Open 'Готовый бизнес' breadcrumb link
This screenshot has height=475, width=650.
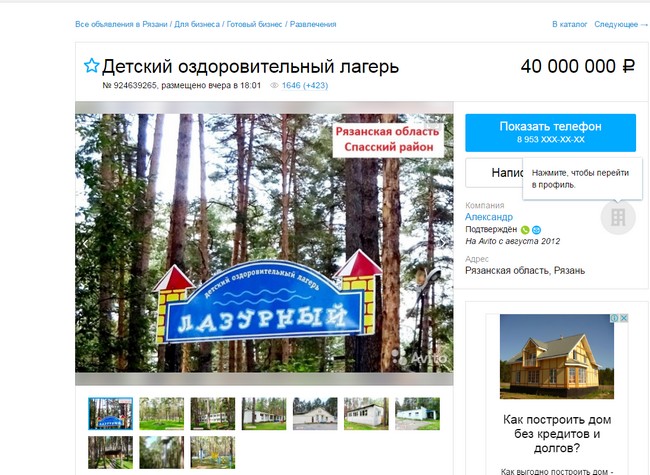coord(254,24)
